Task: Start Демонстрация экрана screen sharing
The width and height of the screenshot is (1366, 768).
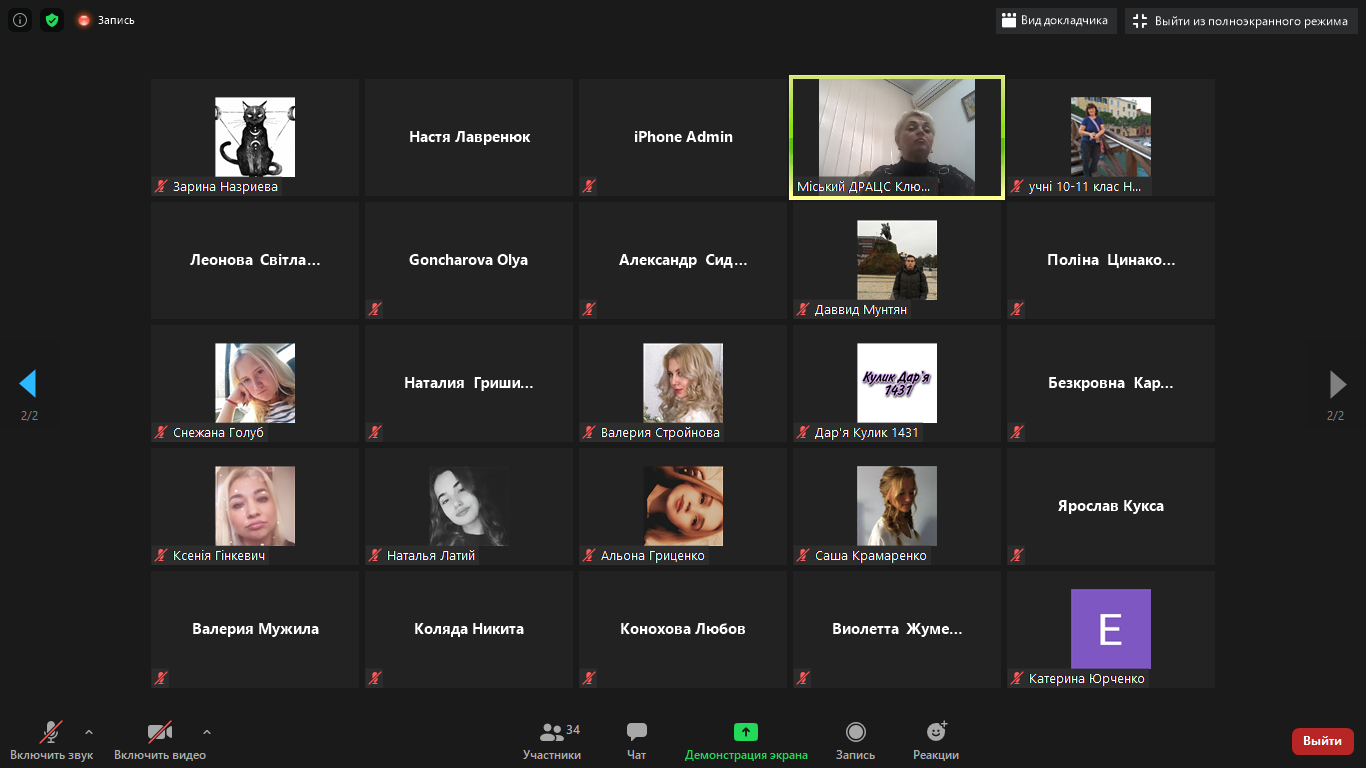Action: 746,741
